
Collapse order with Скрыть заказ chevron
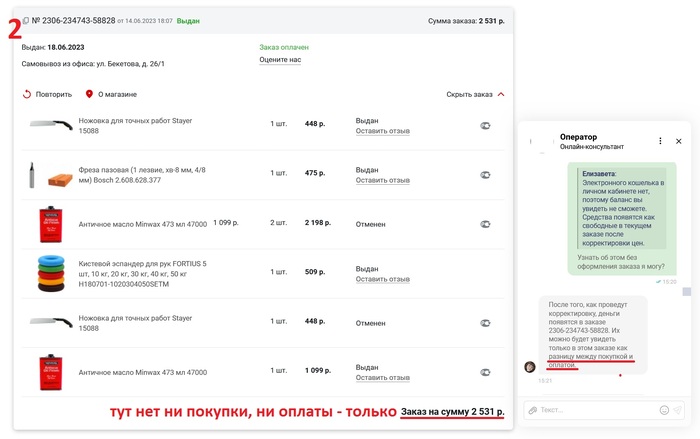coord(501,94)
